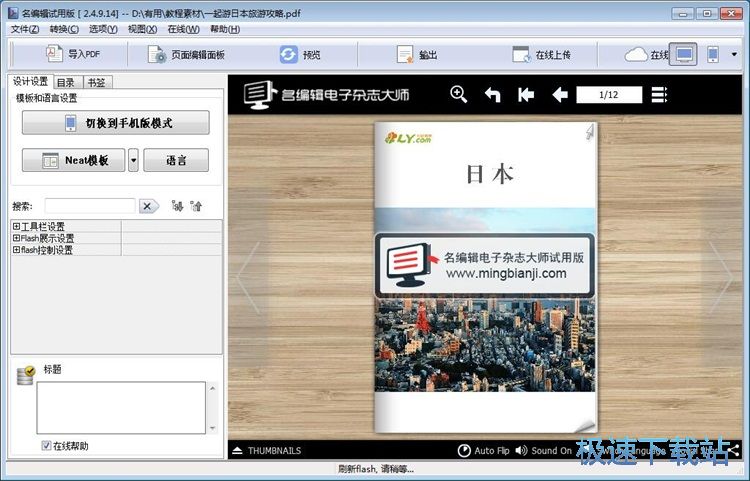This screenshot has width=750, height=481.
Task: Jump to first page with the skip-back icon
Action: click(526, 94)
